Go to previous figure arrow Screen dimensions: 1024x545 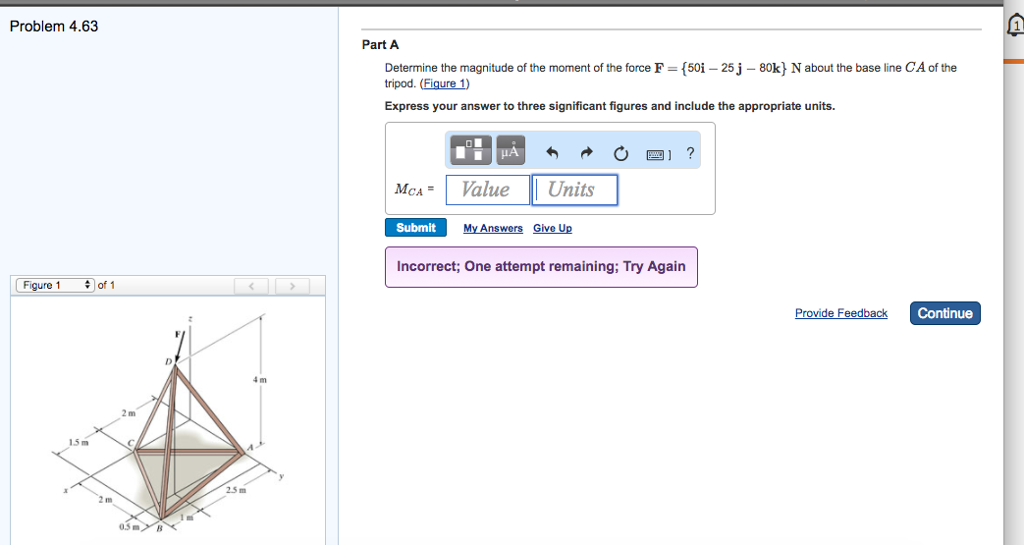point(251,286)
